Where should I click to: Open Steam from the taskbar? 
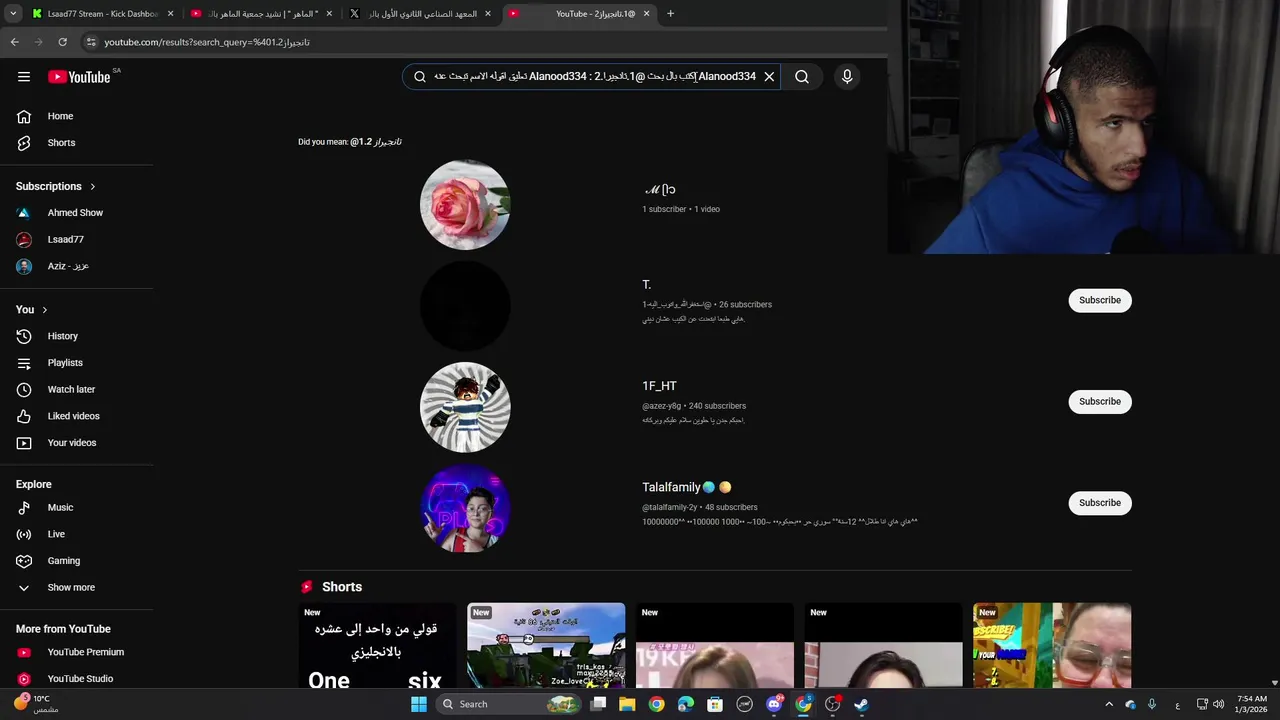862,704
